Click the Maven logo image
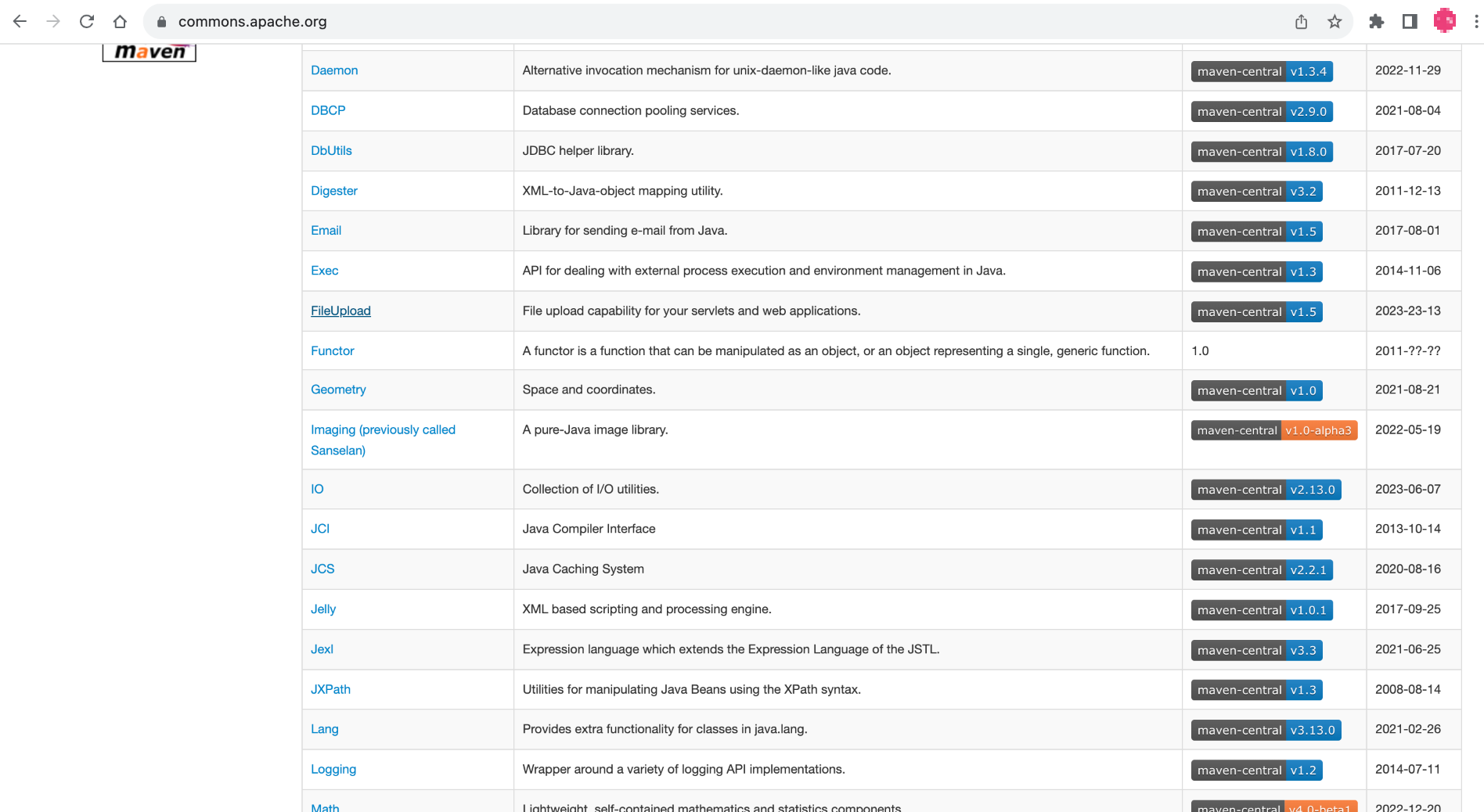Image resolution: width=1484 pixels, height=812 pixels. tap(149, 52)
